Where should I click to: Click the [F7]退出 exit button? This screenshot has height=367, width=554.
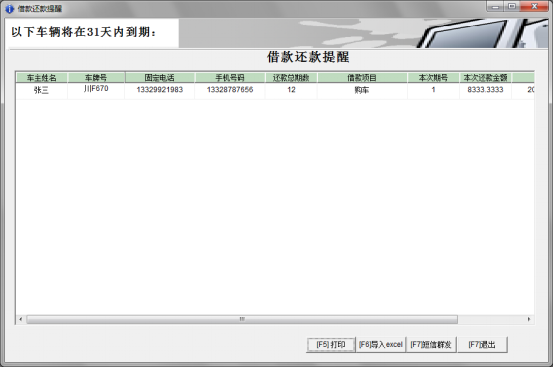[x=482, y=344]
